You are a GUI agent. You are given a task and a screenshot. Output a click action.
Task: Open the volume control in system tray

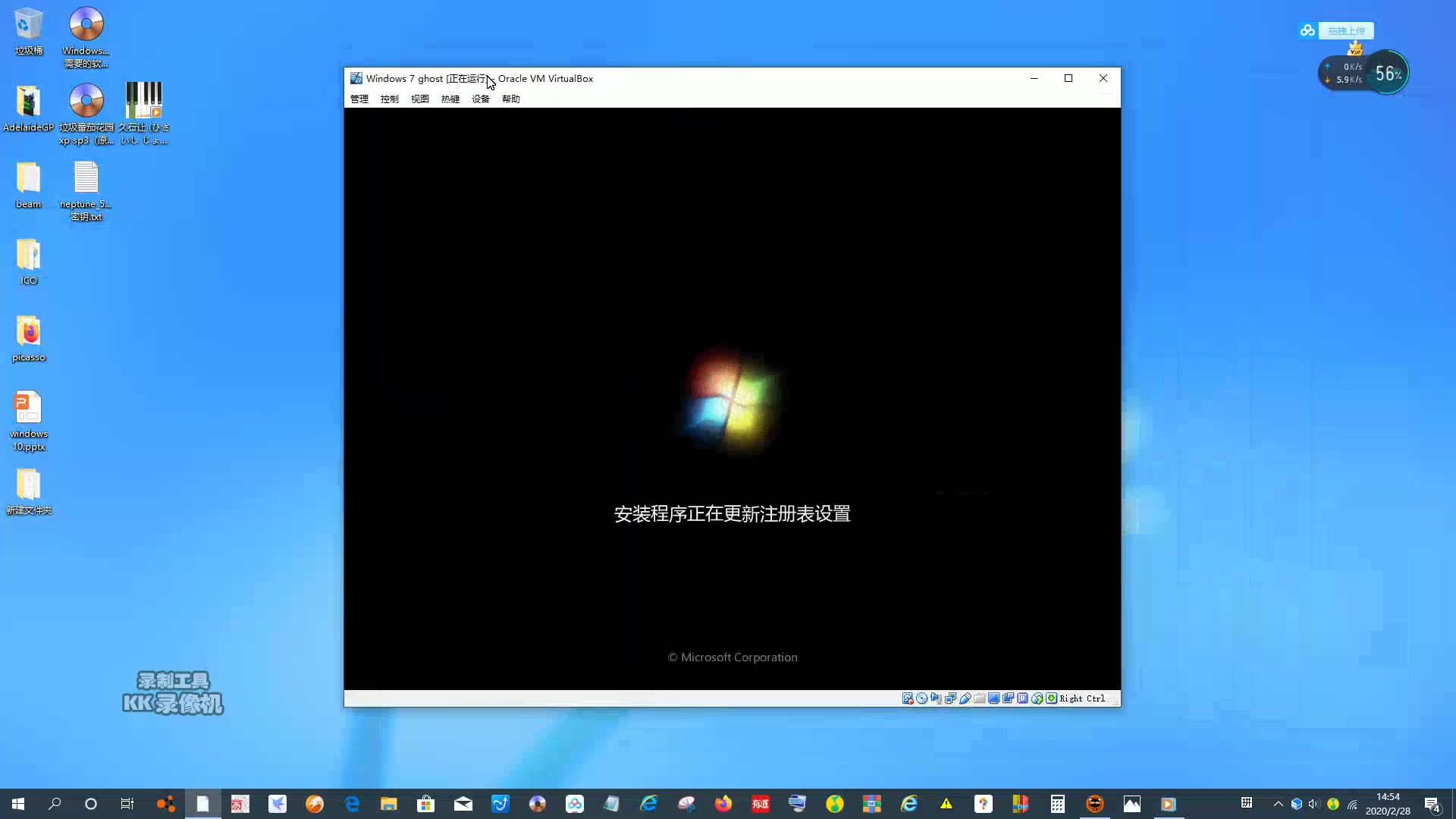1314,804
